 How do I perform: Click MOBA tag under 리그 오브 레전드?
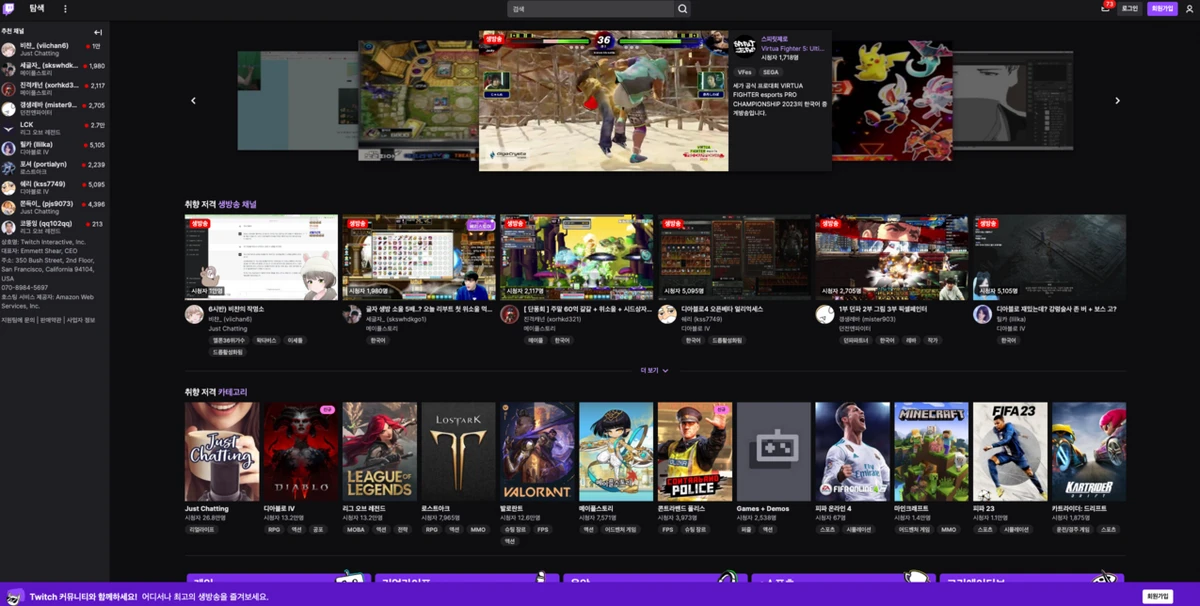(356, 529)
